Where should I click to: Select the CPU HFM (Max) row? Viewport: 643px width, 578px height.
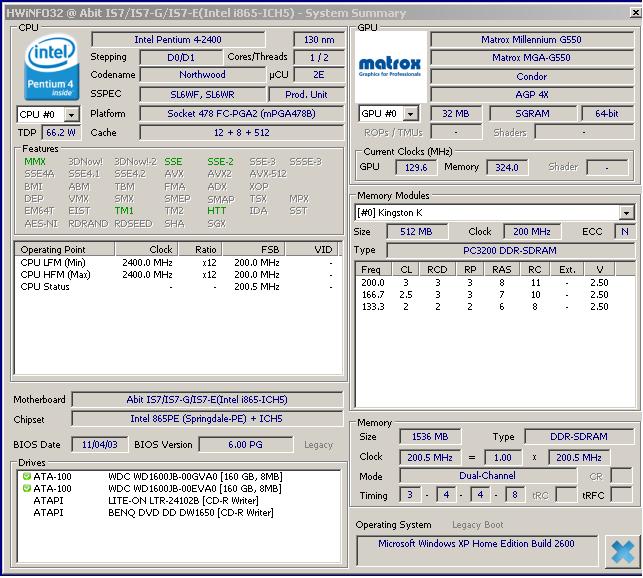(x=178, y=274)
